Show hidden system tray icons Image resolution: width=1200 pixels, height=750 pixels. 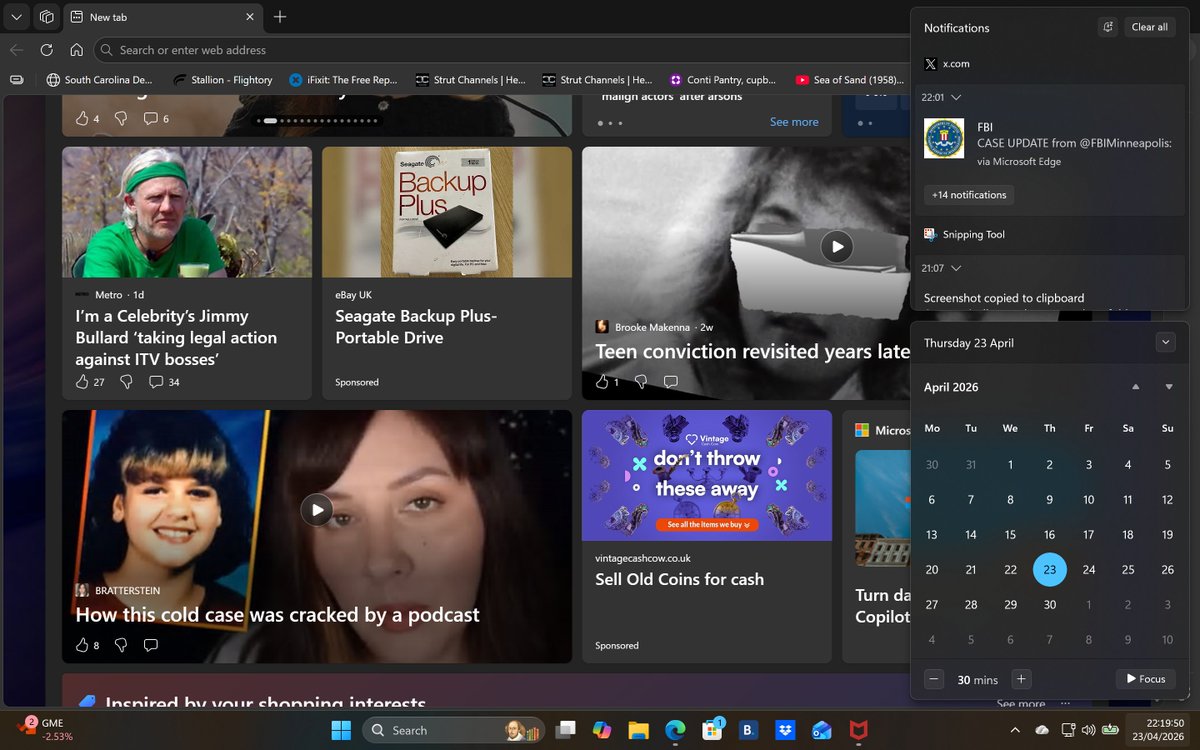(1015, 730)
